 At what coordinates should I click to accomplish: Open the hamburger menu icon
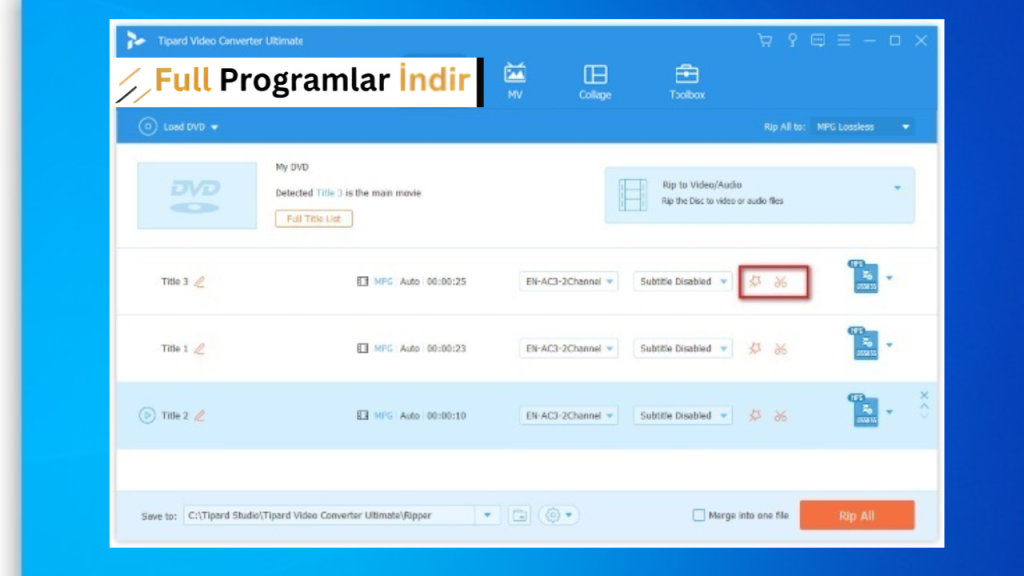(x=844, y=40)
